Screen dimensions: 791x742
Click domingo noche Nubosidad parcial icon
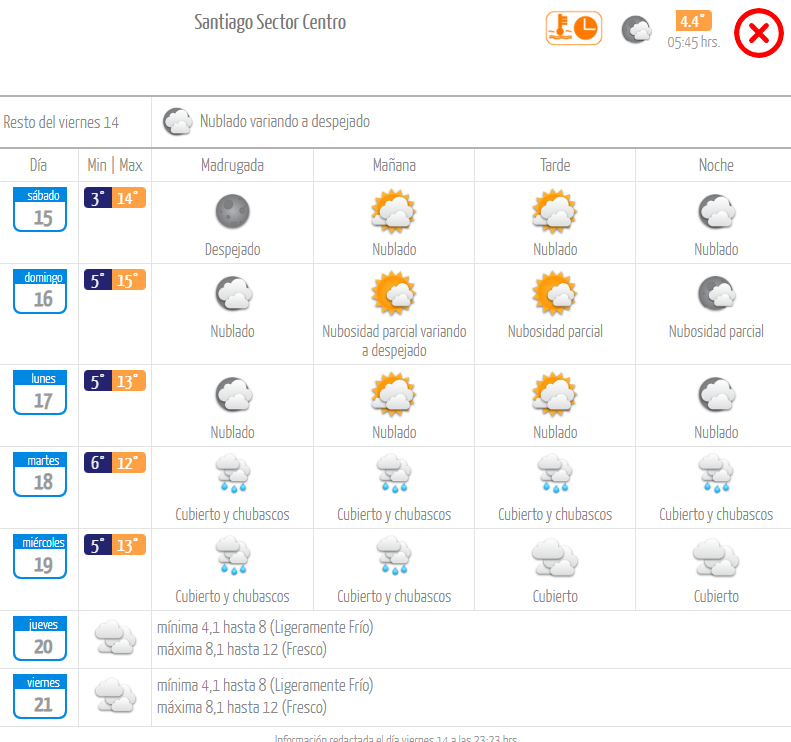pos(717,293)
